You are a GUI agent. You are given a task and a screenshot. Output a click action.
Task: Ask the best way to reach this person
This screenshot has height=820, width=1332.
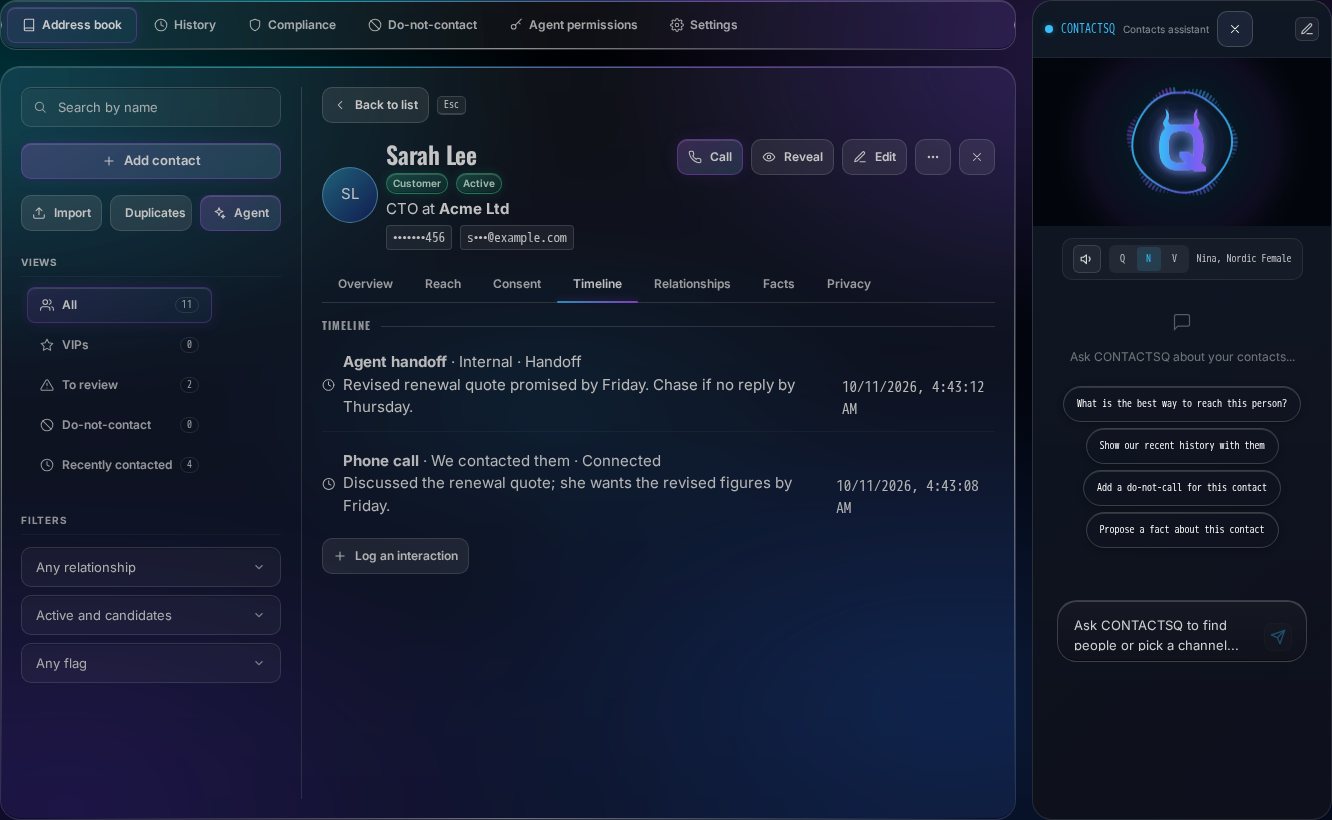tap(1182, 404)
